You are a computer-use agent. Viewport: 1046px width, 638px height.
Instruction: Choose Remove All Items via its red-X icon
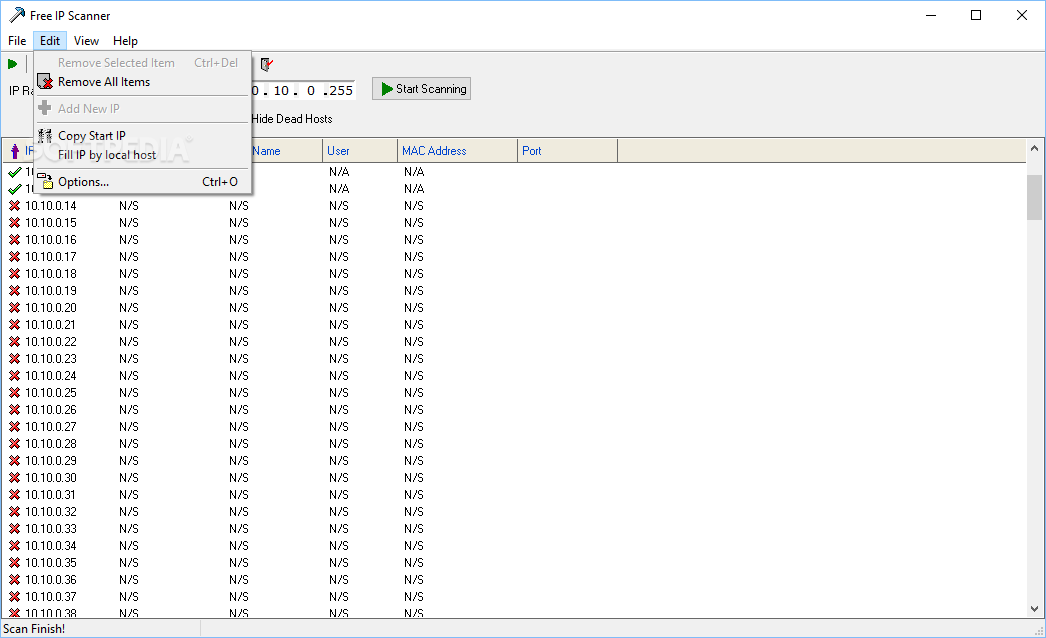(45, 82)
